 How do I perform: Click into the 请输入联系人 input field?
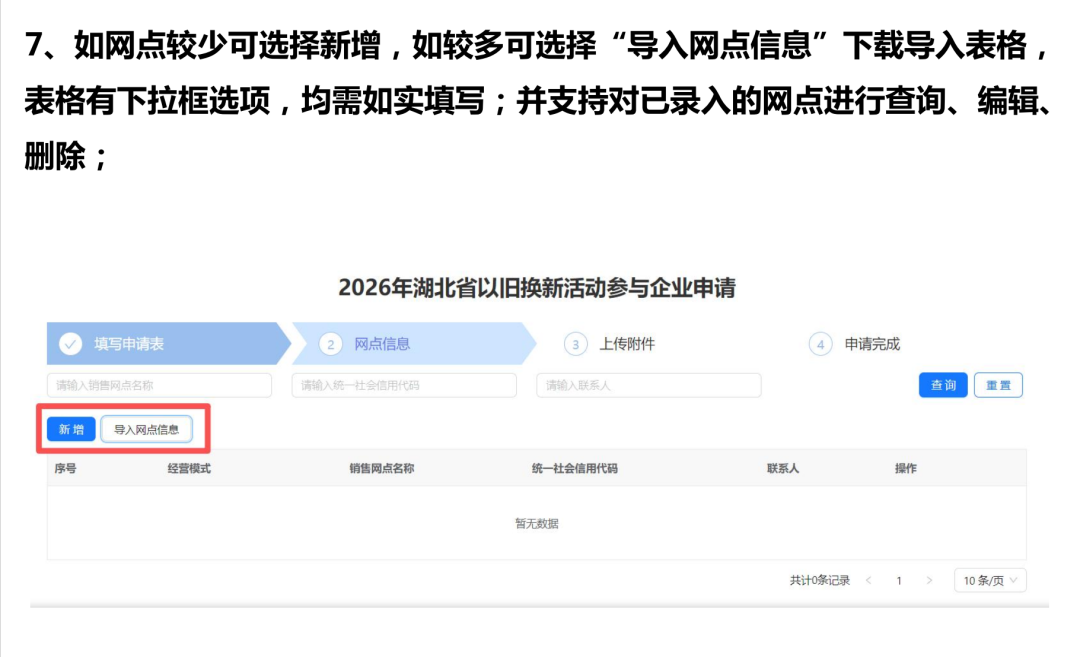648,385
